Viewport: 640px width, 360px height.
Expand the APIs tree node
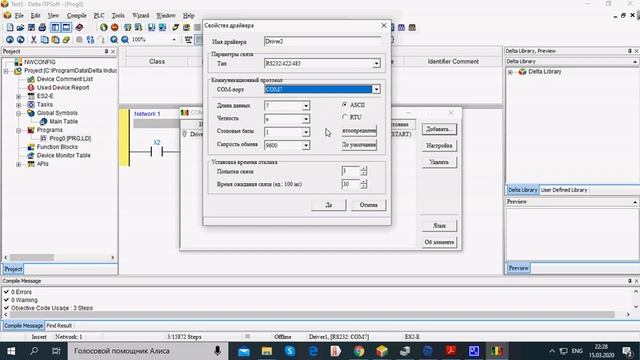coord(18,164)
